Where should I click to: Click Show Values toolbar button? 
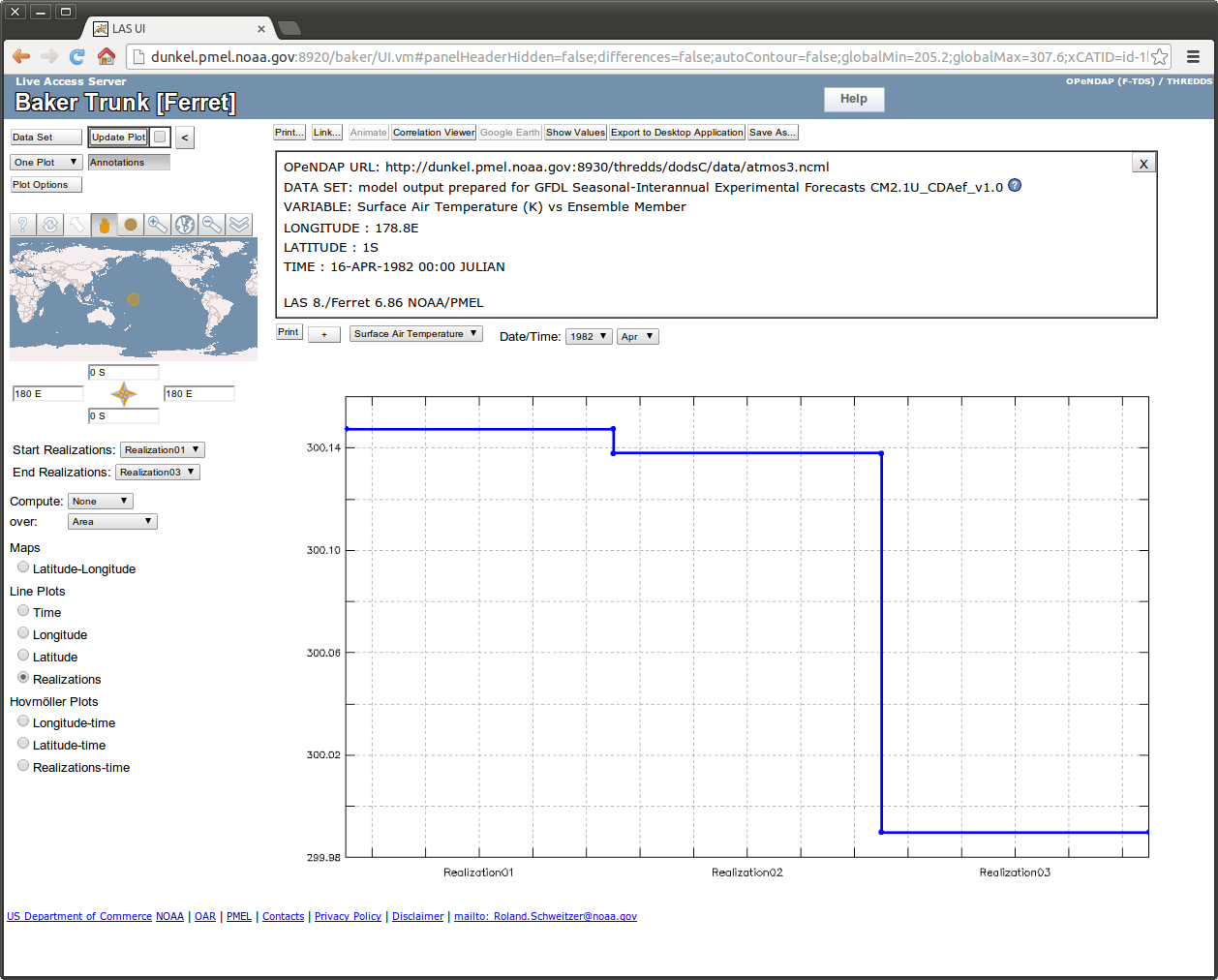coord(575,133)
